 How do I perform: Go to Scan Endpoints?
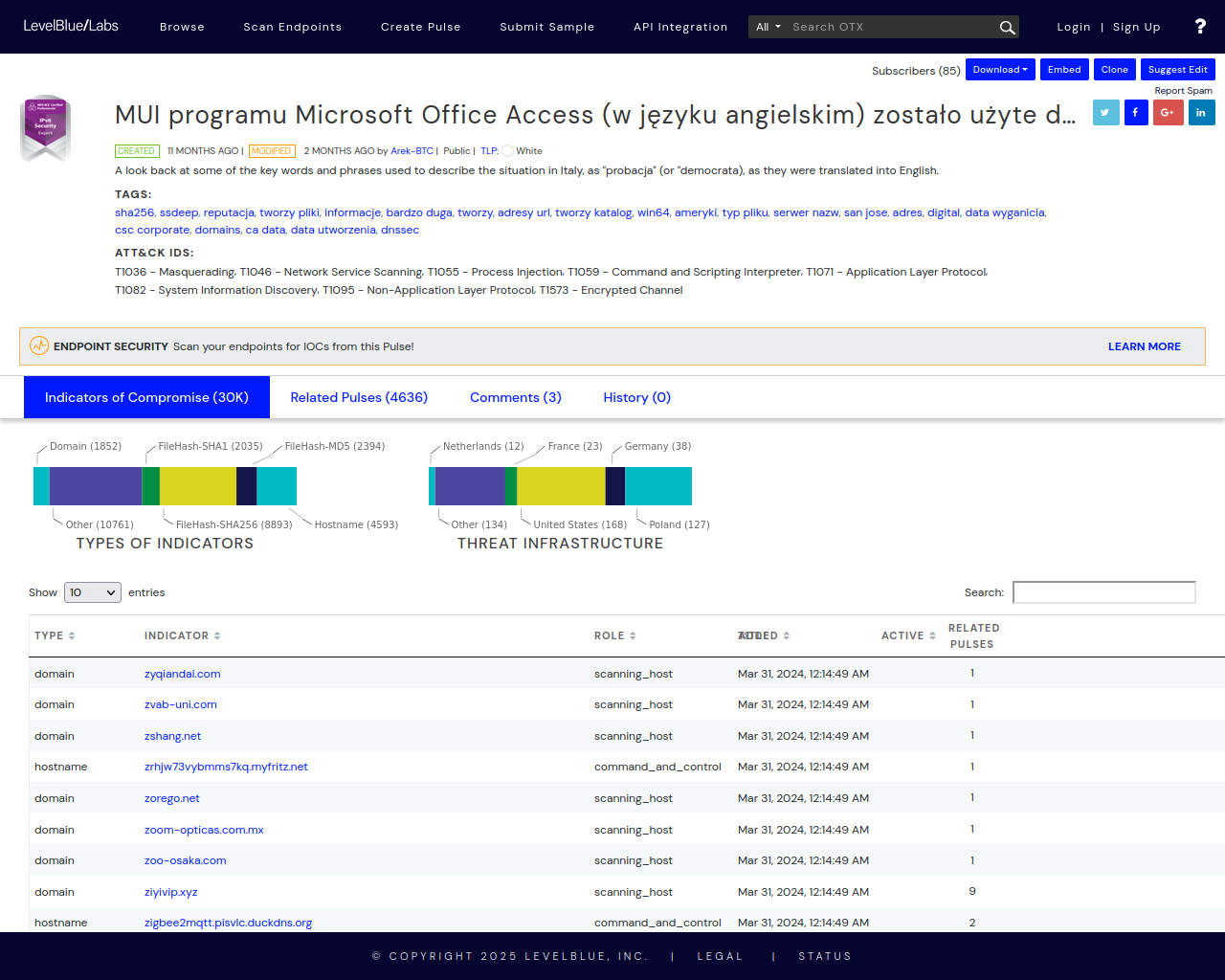click(292, 27)
